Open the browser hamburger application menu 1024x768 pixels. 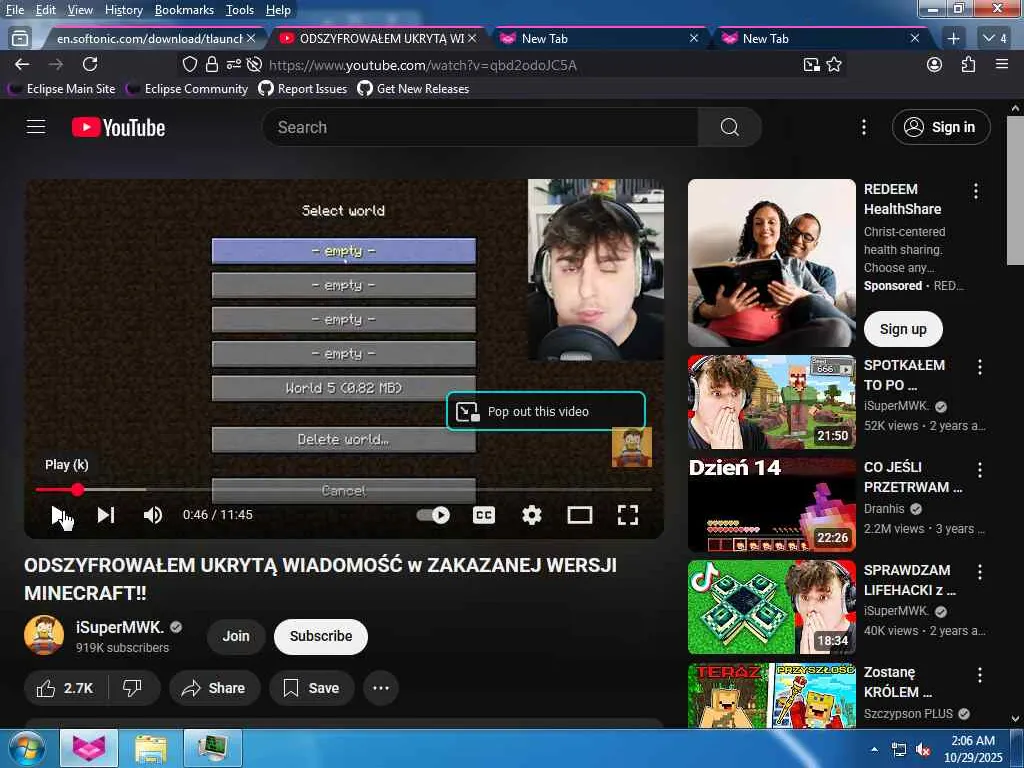pyautogui.click(x=1002, y=64)
